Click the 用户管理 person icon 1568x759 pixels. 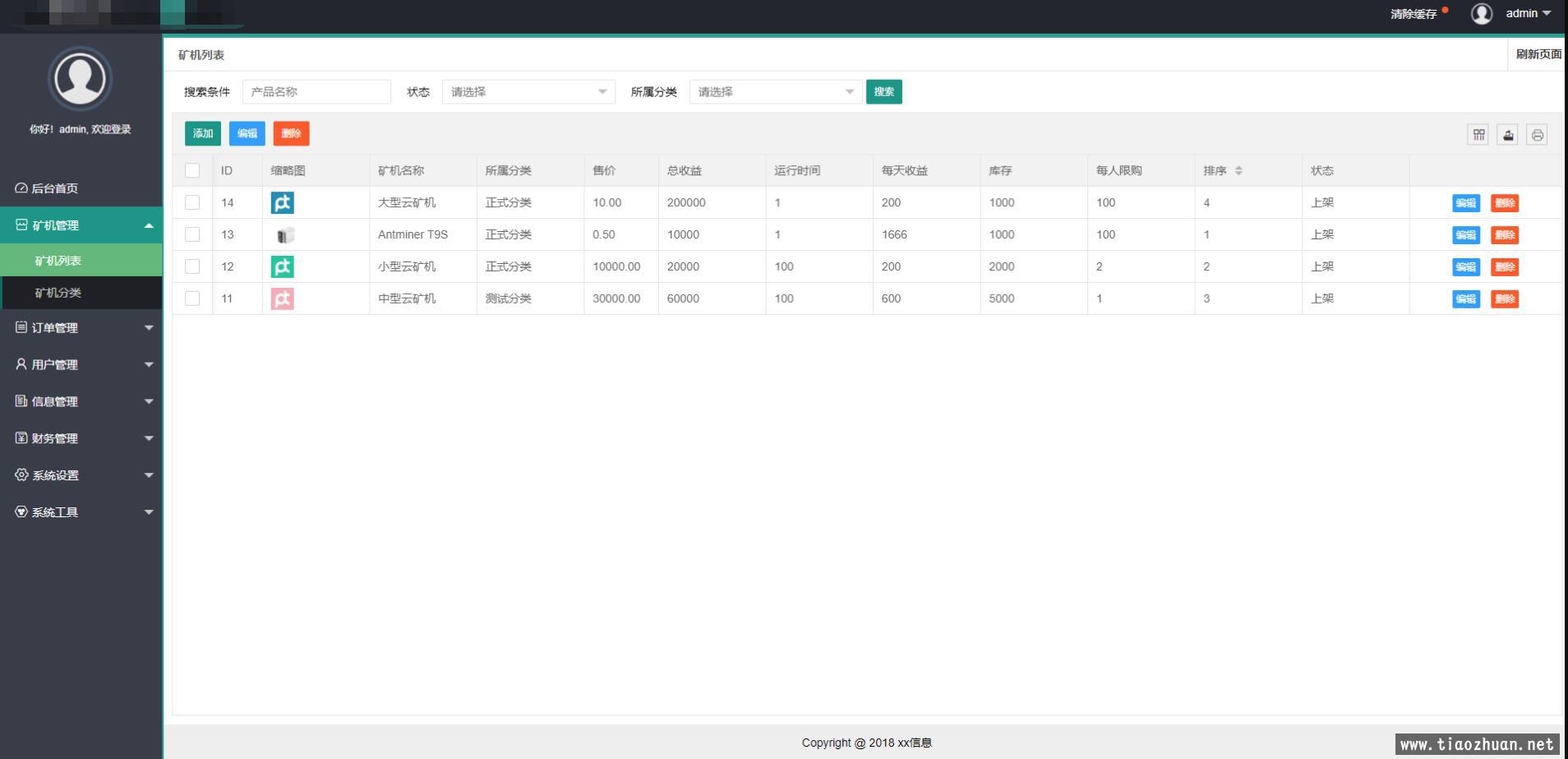click(21, 364)
